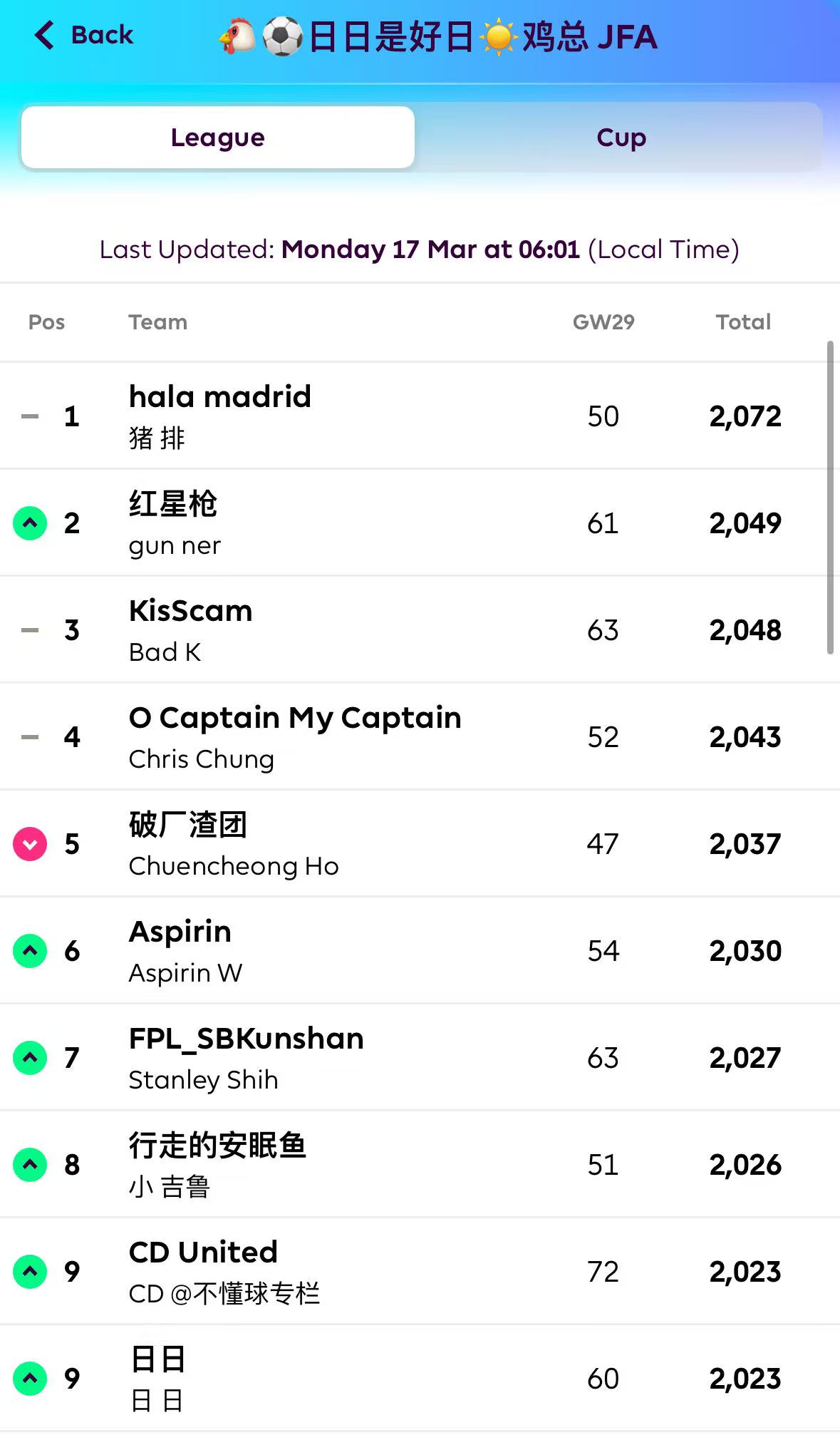Click green up arrow beside CD United

pyautogui.click(x=30, y=1272)
